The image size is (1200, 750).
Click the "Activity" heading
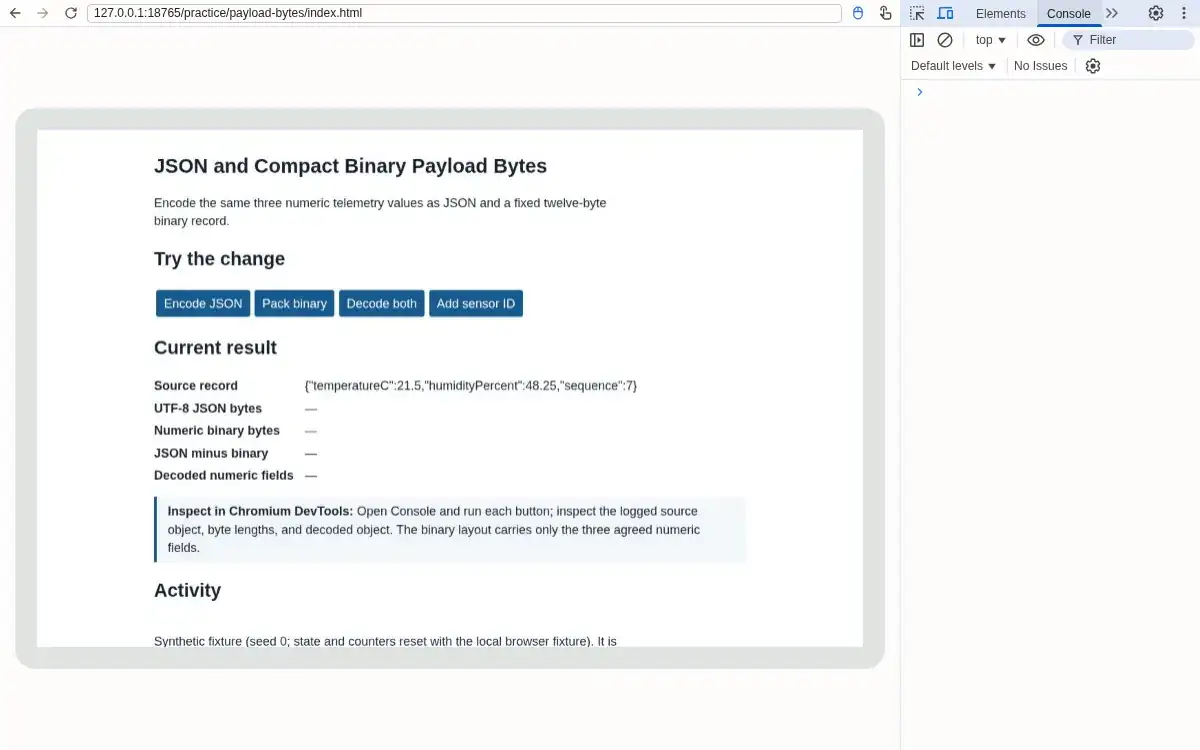pos(187,590)
